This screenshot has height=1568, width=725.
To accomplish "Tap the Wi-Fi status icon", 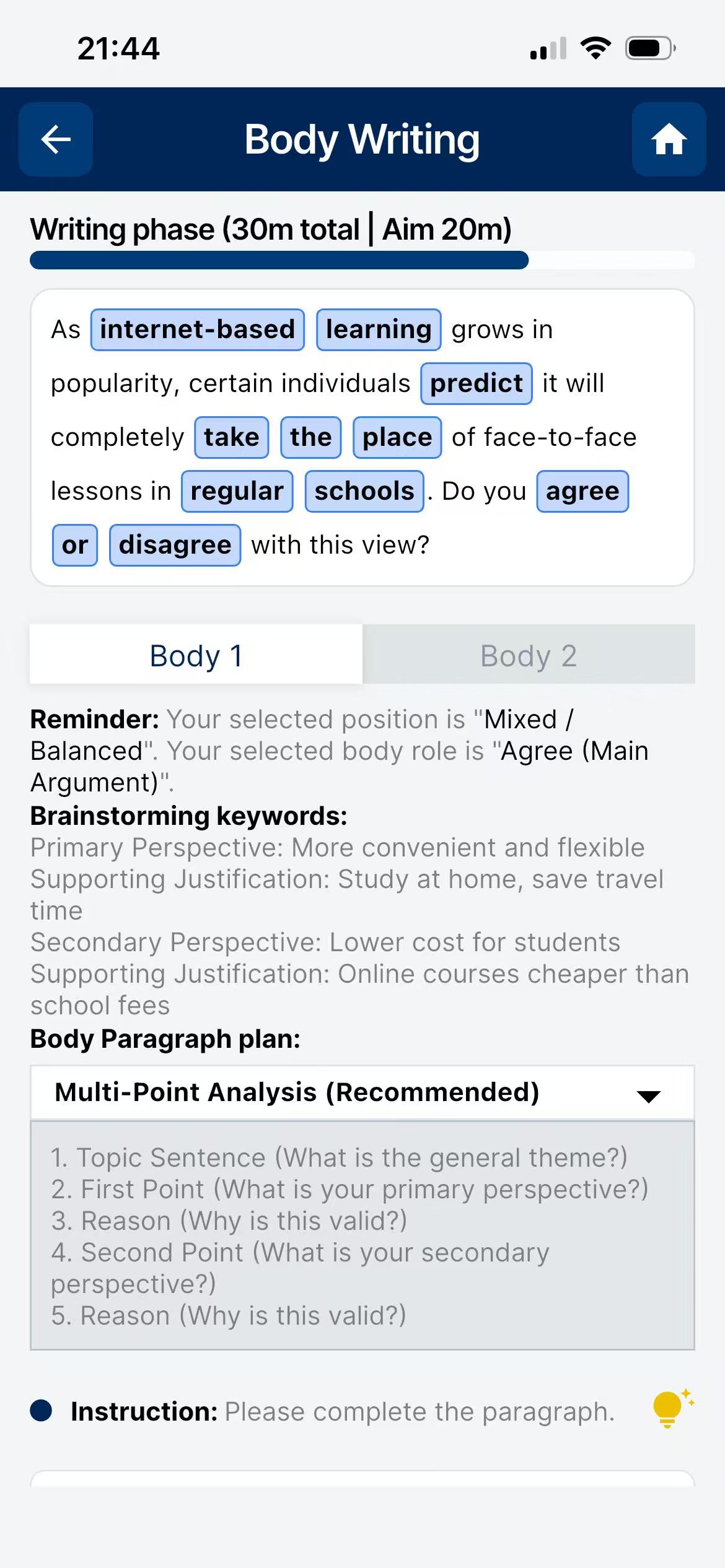I will click(x=595, y=48).
